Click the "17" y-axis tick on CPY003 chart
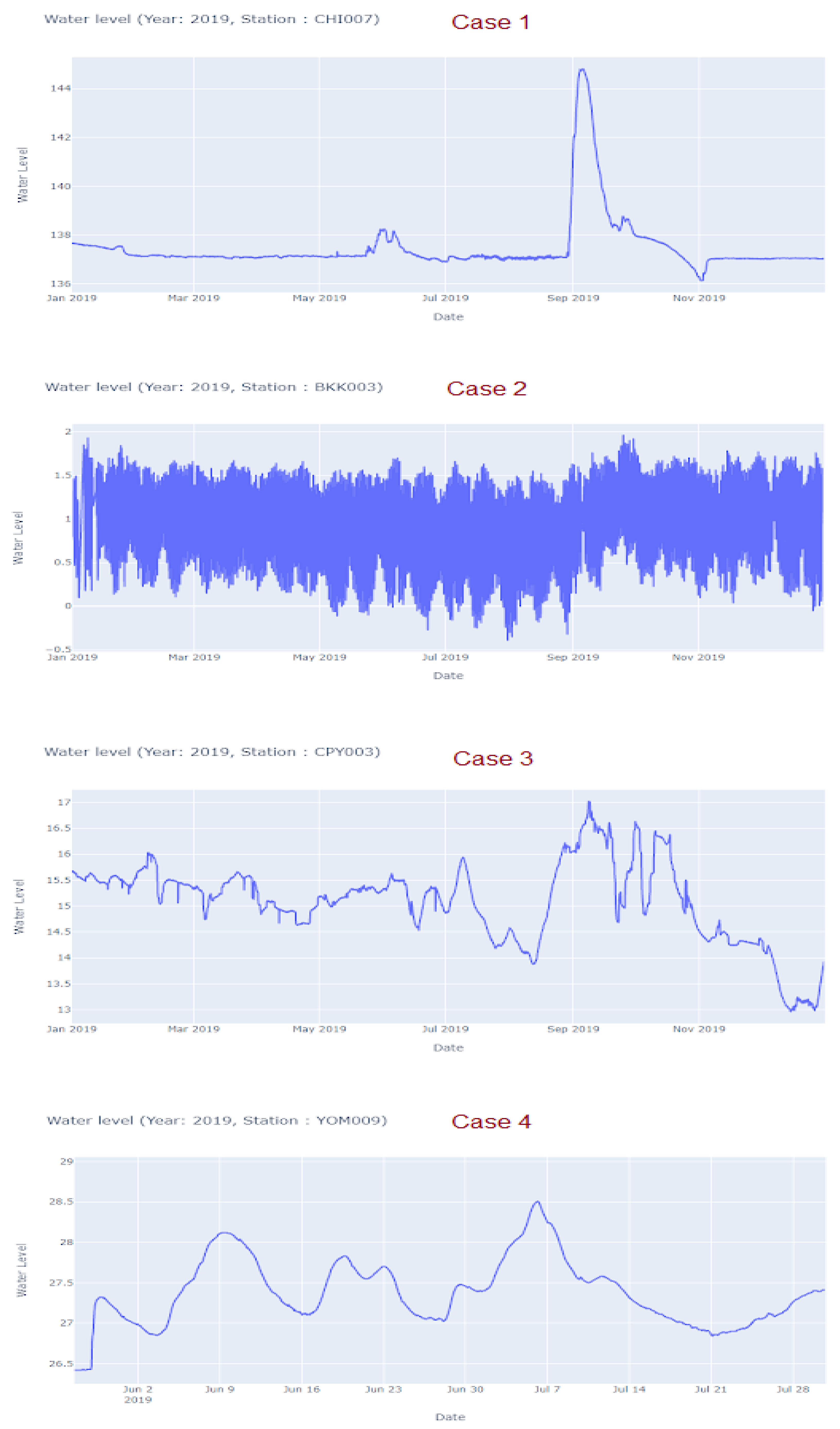Viewport: 840px width, 1429px height. pyautogui.click(x=64, y=802)
